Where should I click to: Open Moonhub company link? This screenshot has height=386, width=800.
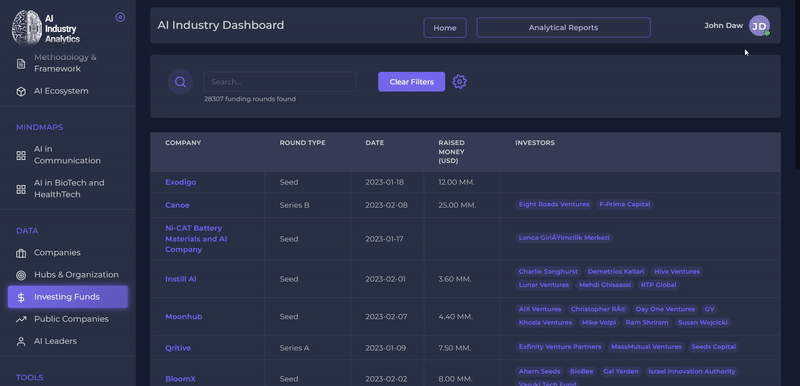click(x=184, y=317)
